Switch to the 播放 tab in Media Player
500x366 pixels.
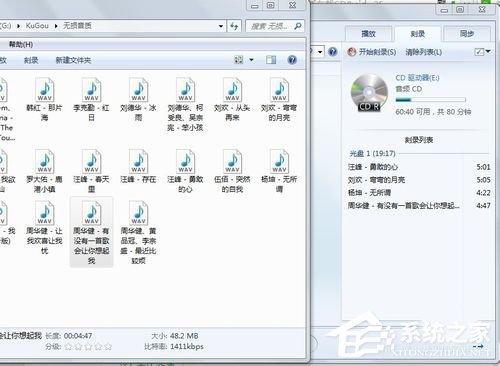(x=369, y=34)
